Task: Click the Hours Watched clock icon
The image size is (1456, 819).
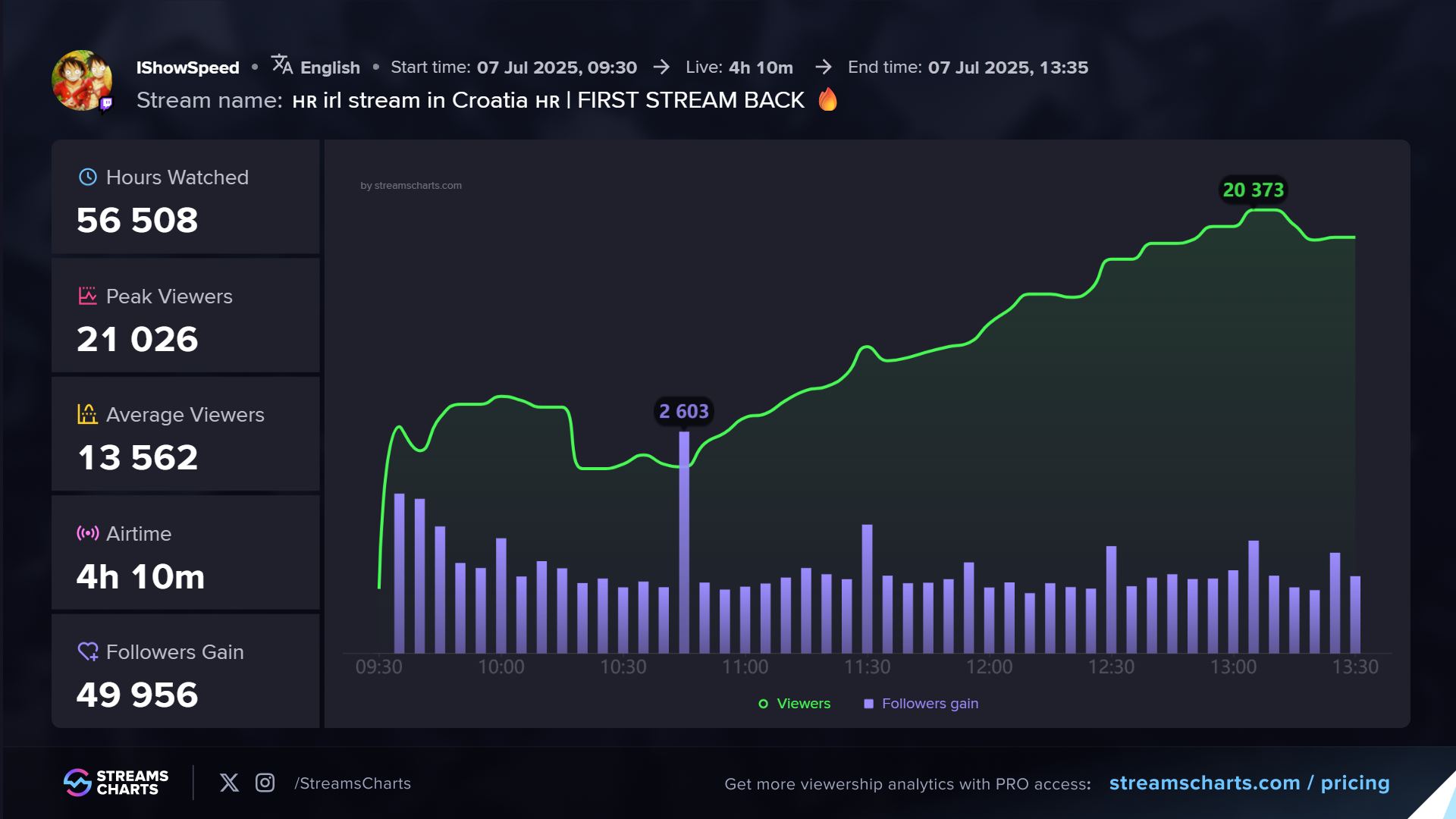Action: (x=88, y=177)
